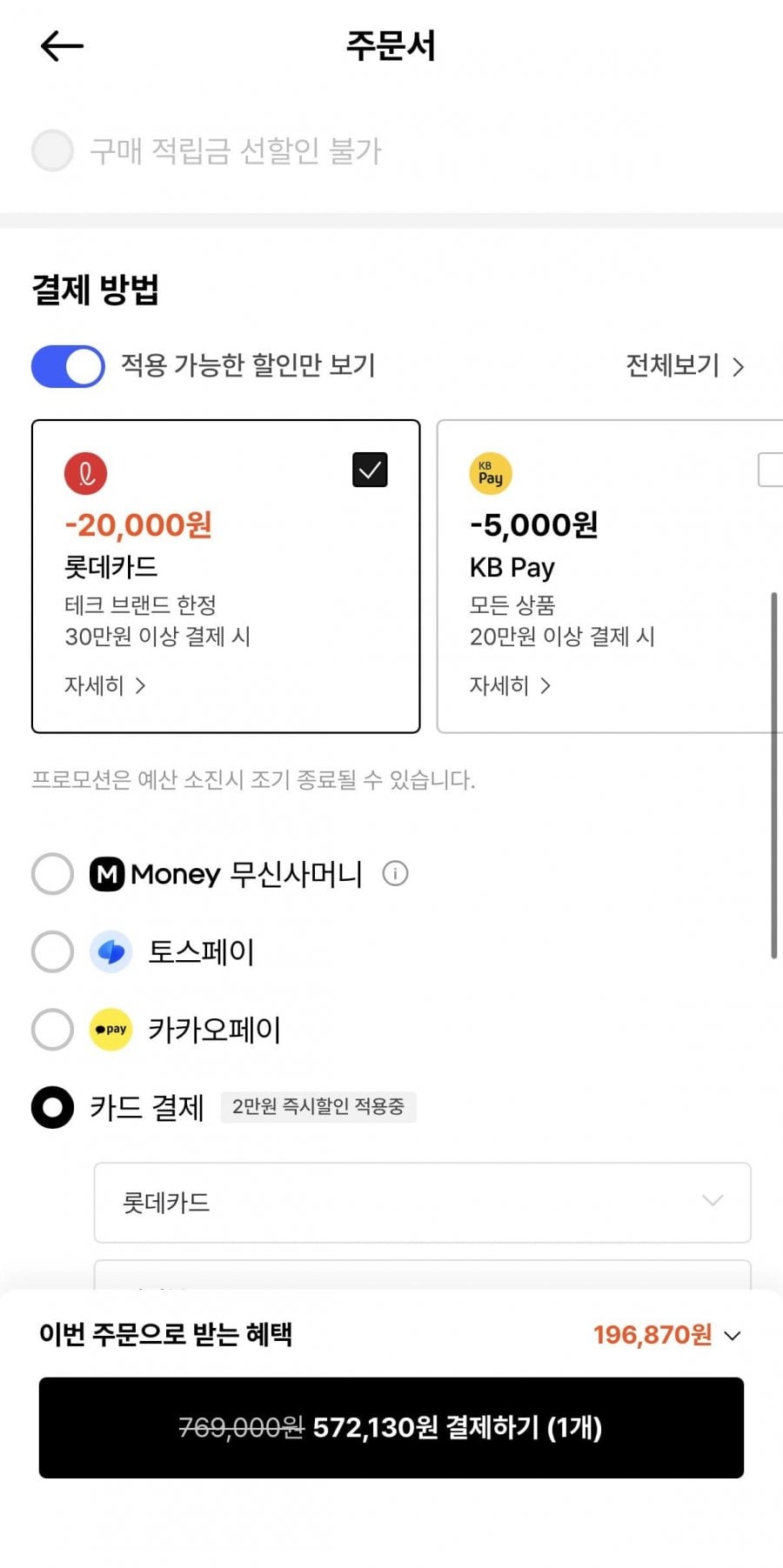Check the KB Pay discount checkbox
This screenshot has width=783, height=1568.
[x=771, y=470]
